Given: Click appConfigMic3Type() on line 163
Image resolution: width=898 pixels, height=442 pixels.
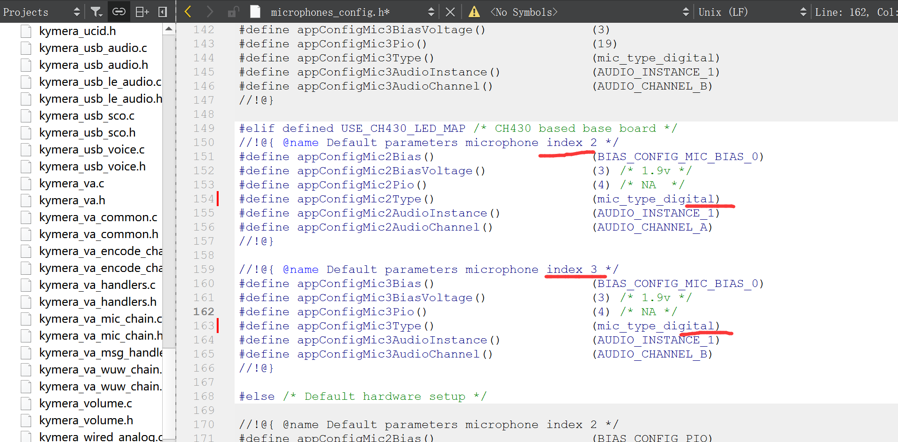Looking at the screenshot, I should 366,326.
